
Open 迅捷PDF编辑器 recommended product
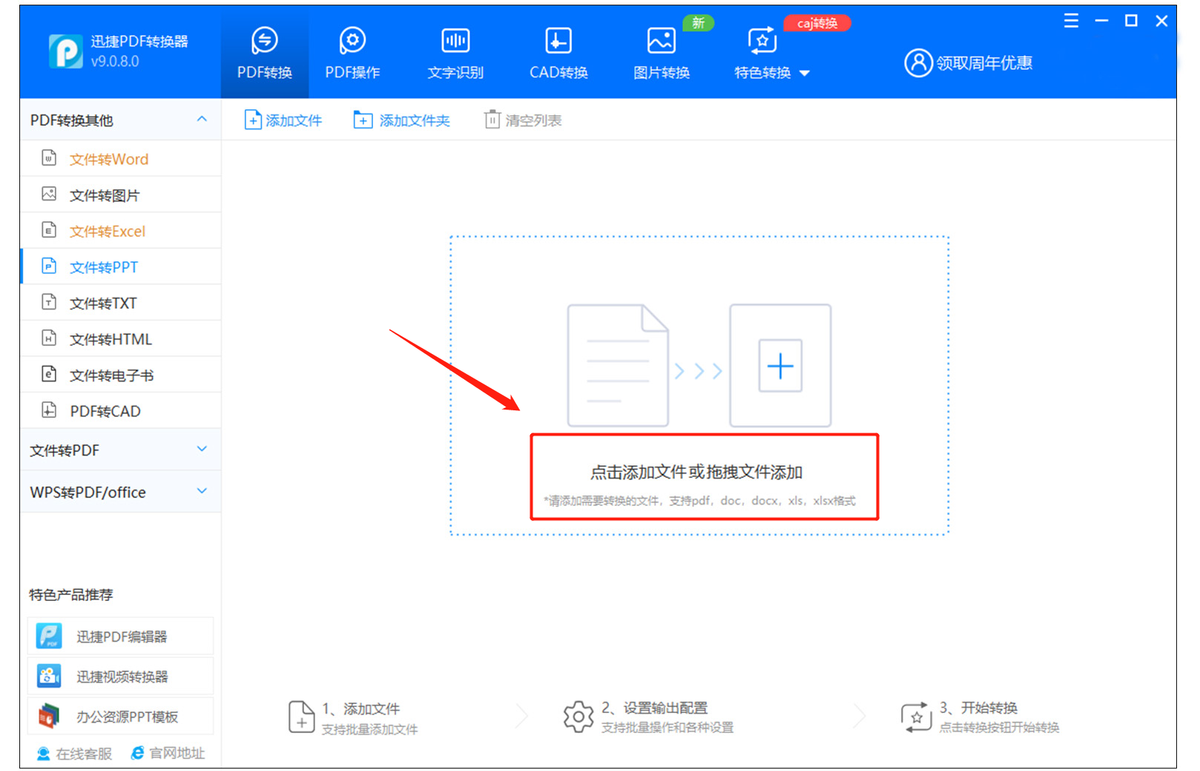click(121, 636)
